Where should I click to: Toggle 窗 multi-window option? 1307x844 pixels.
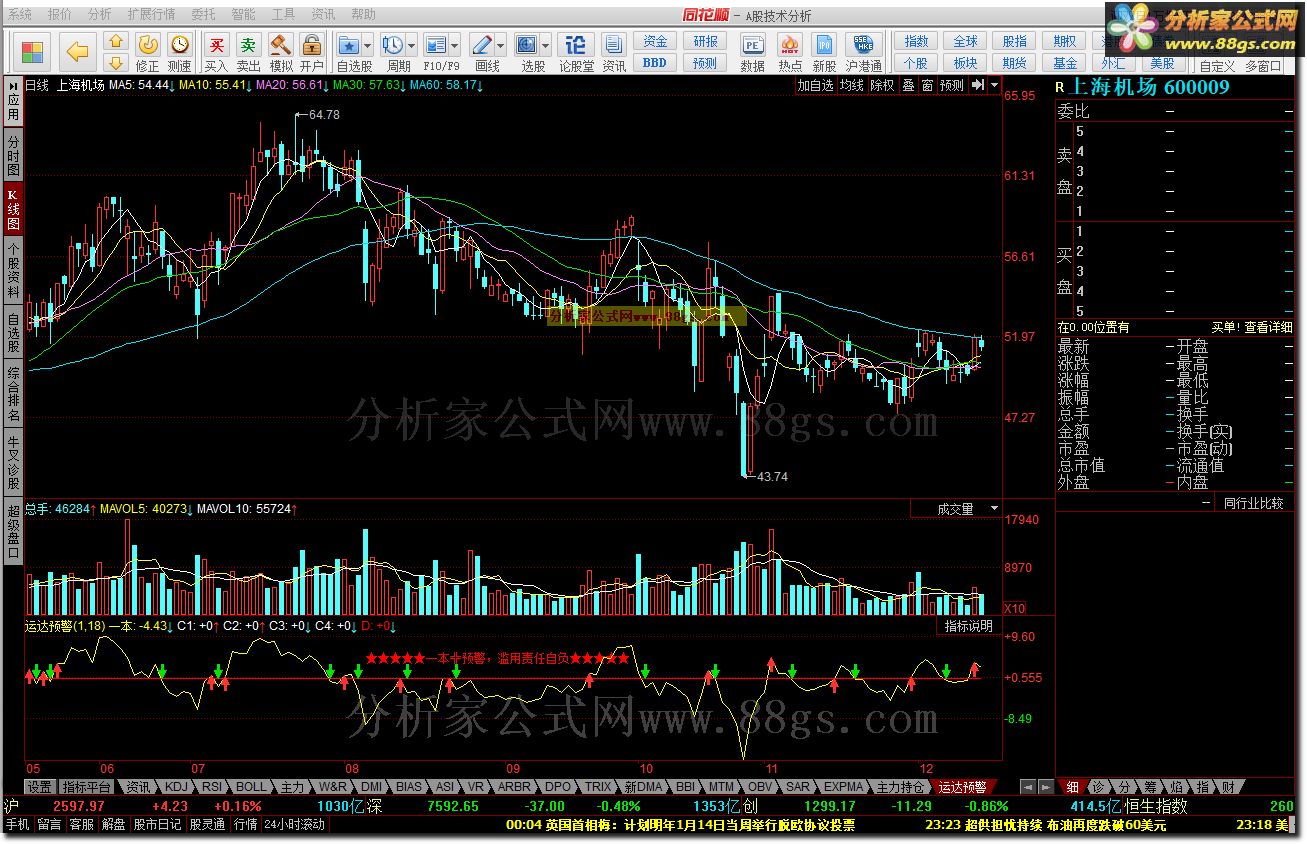point(928,86)
